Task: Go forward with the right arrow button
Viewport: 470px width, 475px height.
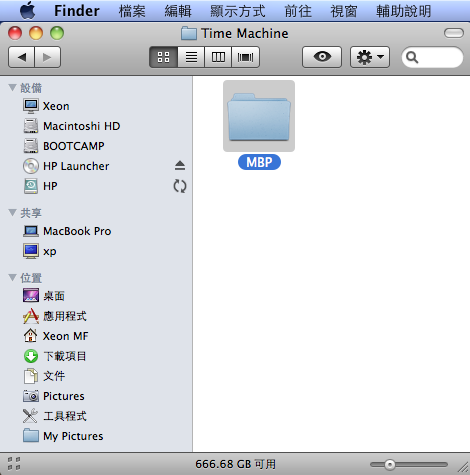Action: pos(47,57)
